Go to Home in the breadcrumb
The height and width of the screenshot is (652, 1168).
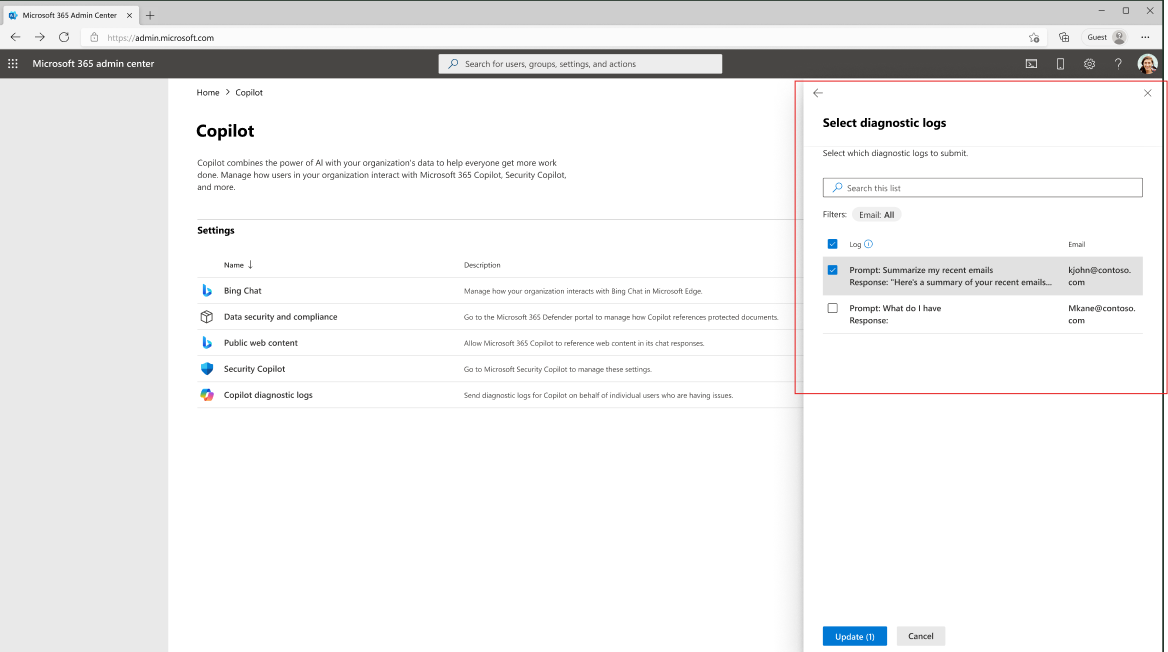(x=208, y=92)
